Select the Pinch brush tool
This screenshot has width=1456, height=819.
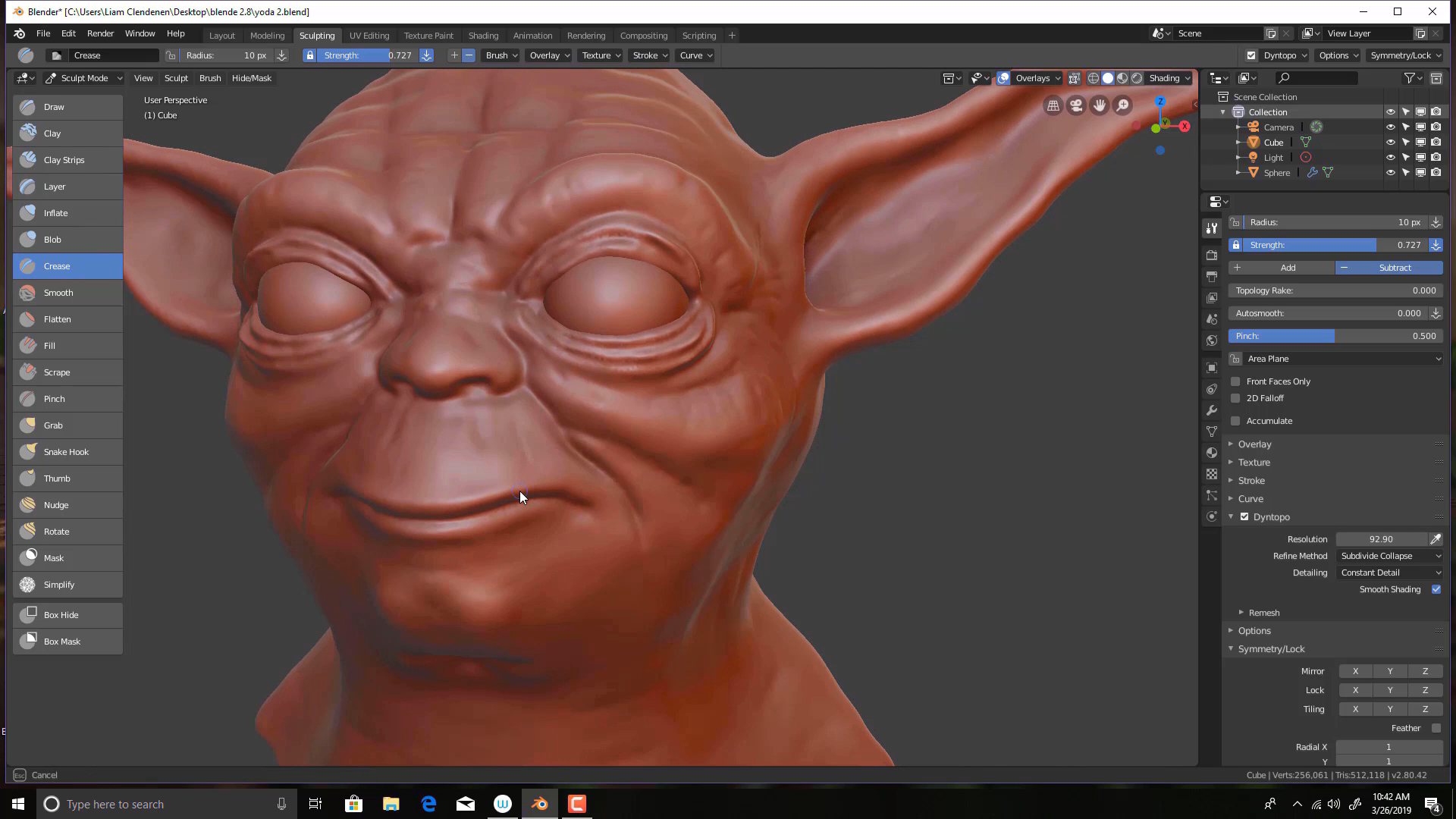tap(67, 399)
